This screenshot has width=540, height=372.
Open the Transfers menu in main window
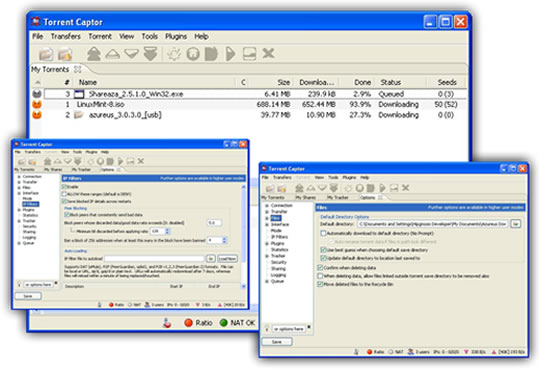click(65, 37)
